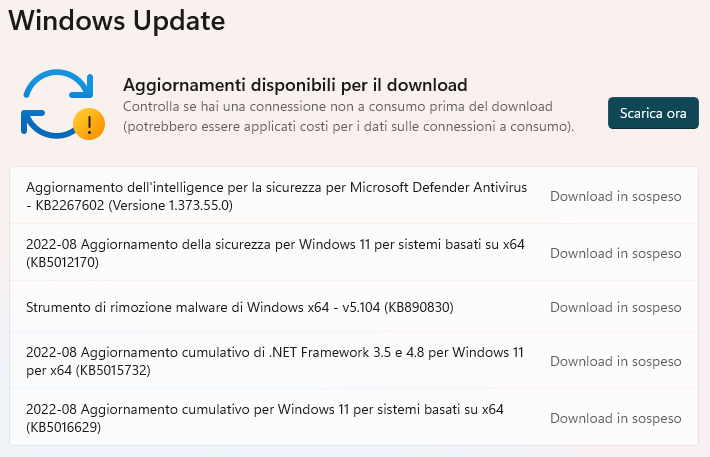Click the note about costs on metered connections
This screenshot has height=457, width=710.
tap(348, 127)
